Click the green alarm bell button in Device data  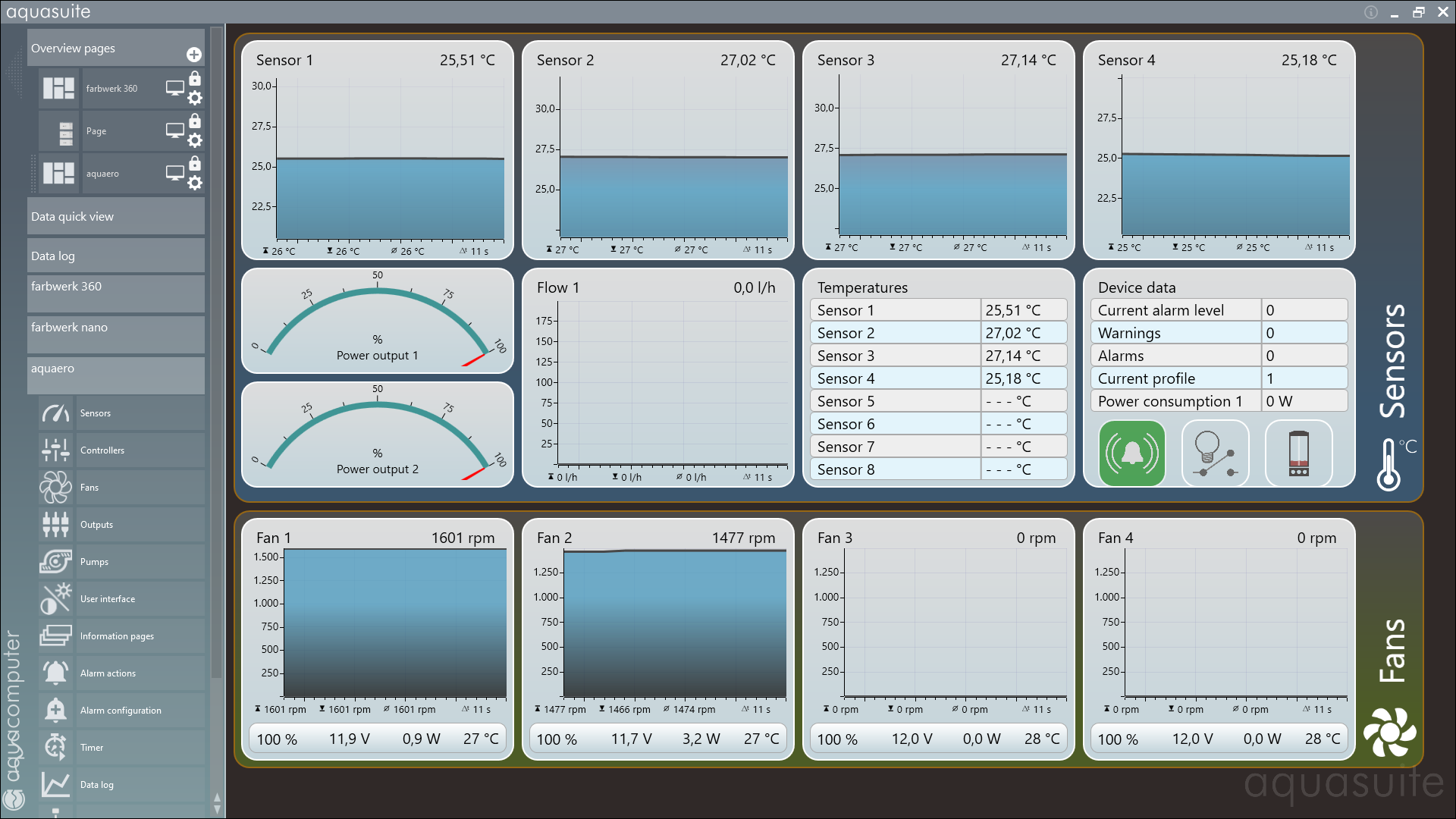[1132, 453]
